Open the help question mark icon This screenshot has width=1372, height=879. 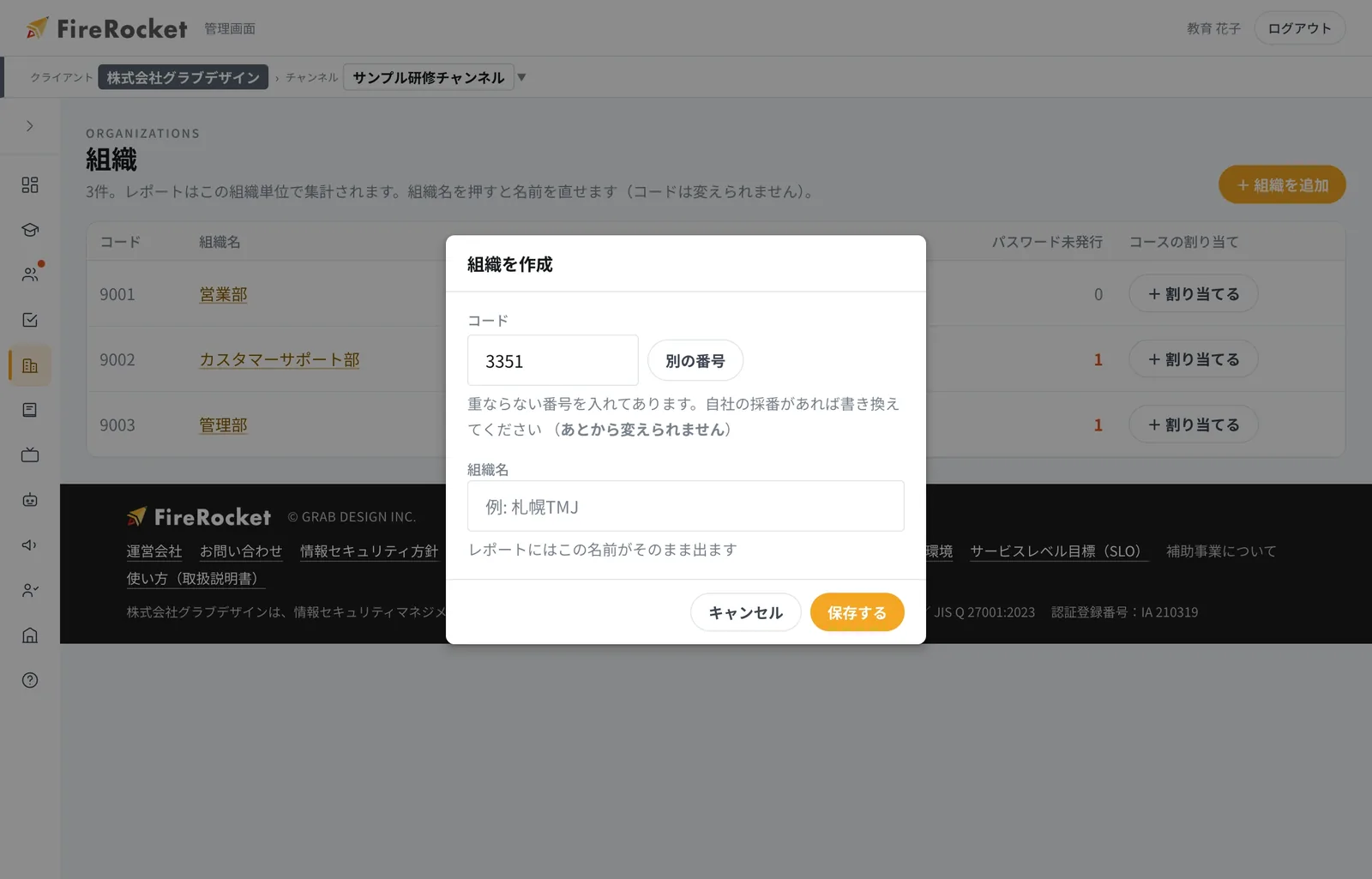(30, 680)
